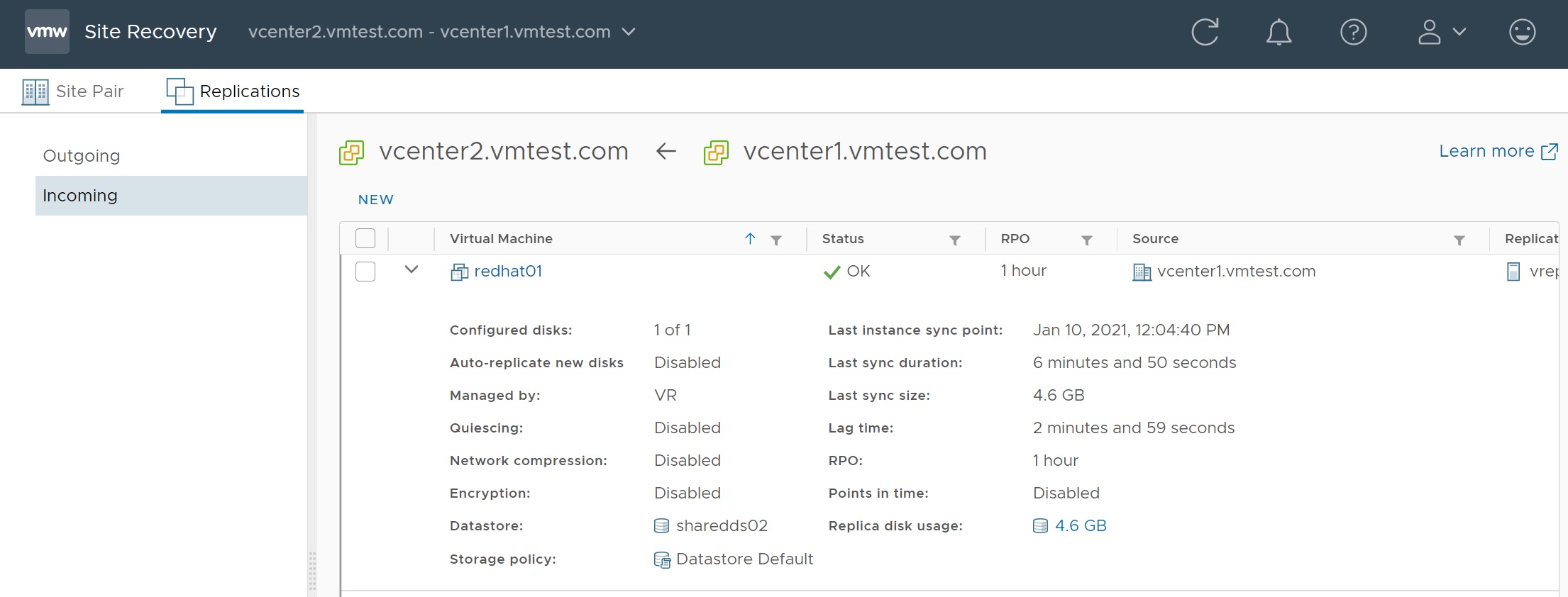Open the help question mark icon
Viewport: 1568px width, 597px height.
pos(1353,32)
